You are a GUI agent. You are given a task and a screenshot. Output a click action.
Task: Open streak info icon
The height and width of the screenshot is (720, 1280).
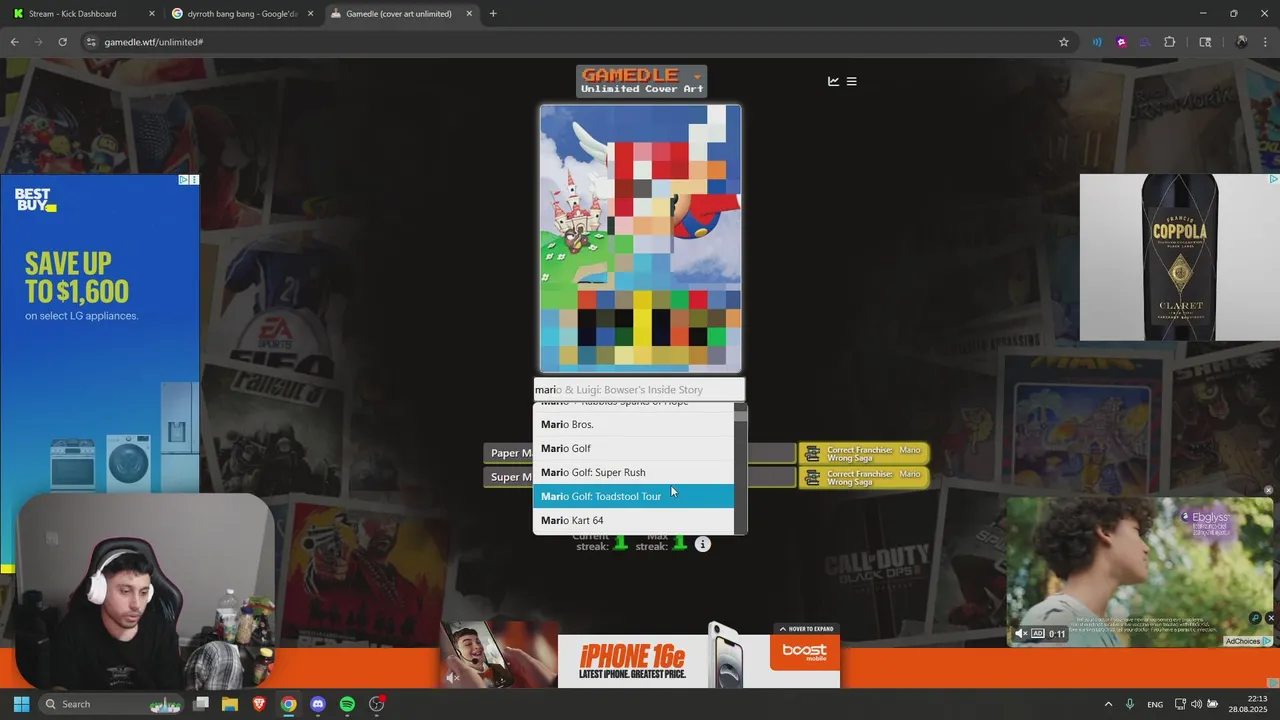pos(703,544)
